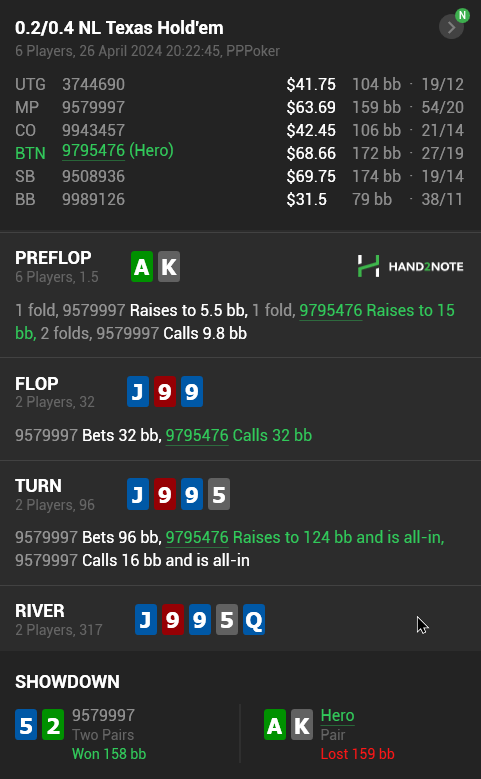This screenshot has height=779, width=481.
Task: Click the chevron arrow button at top right
Action: click(x=451, y=27)
